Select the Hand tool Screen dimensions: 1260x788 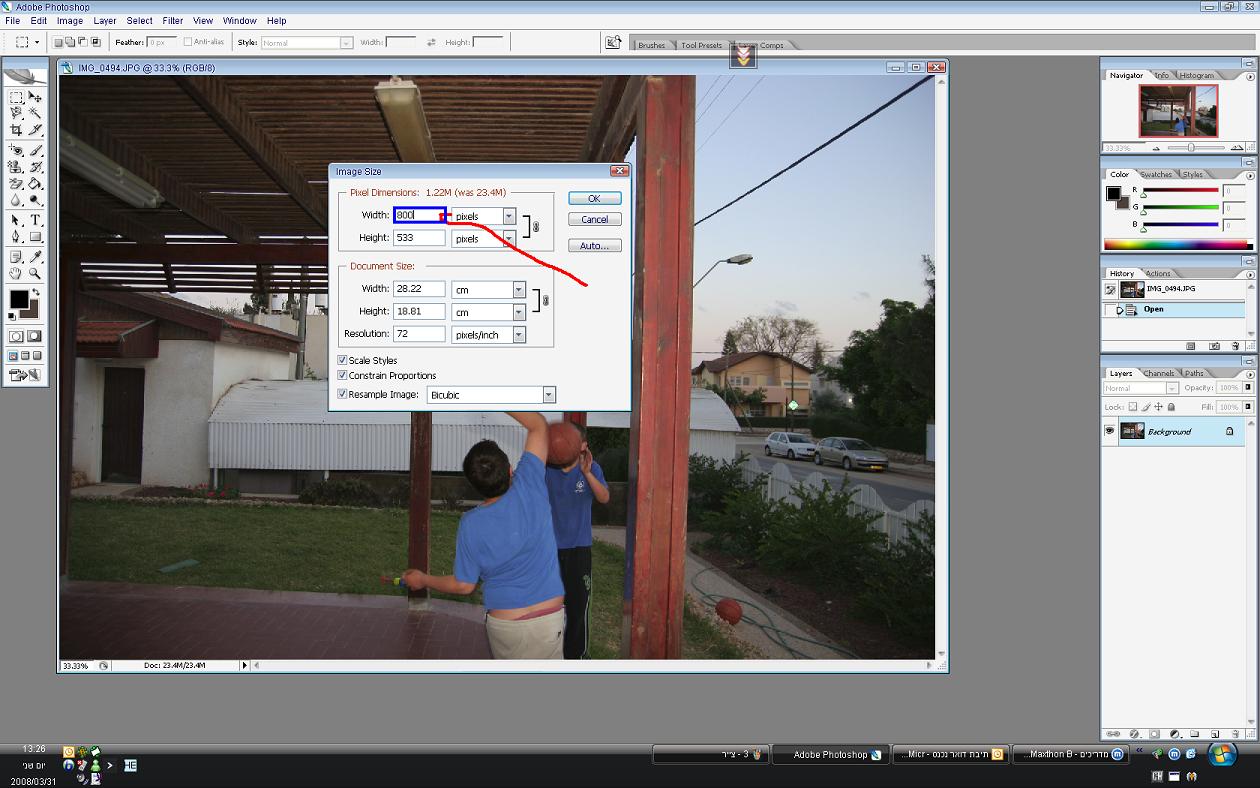point(16,273)
